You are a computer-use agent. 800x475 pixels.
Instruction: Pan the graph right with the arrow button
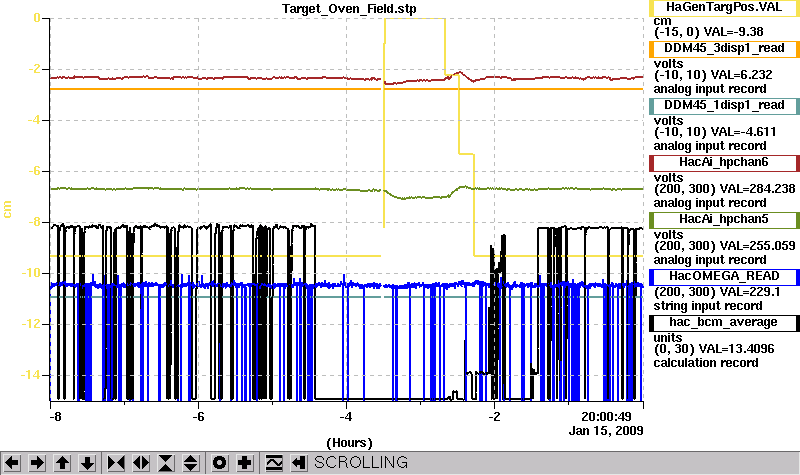pos(37,463)
